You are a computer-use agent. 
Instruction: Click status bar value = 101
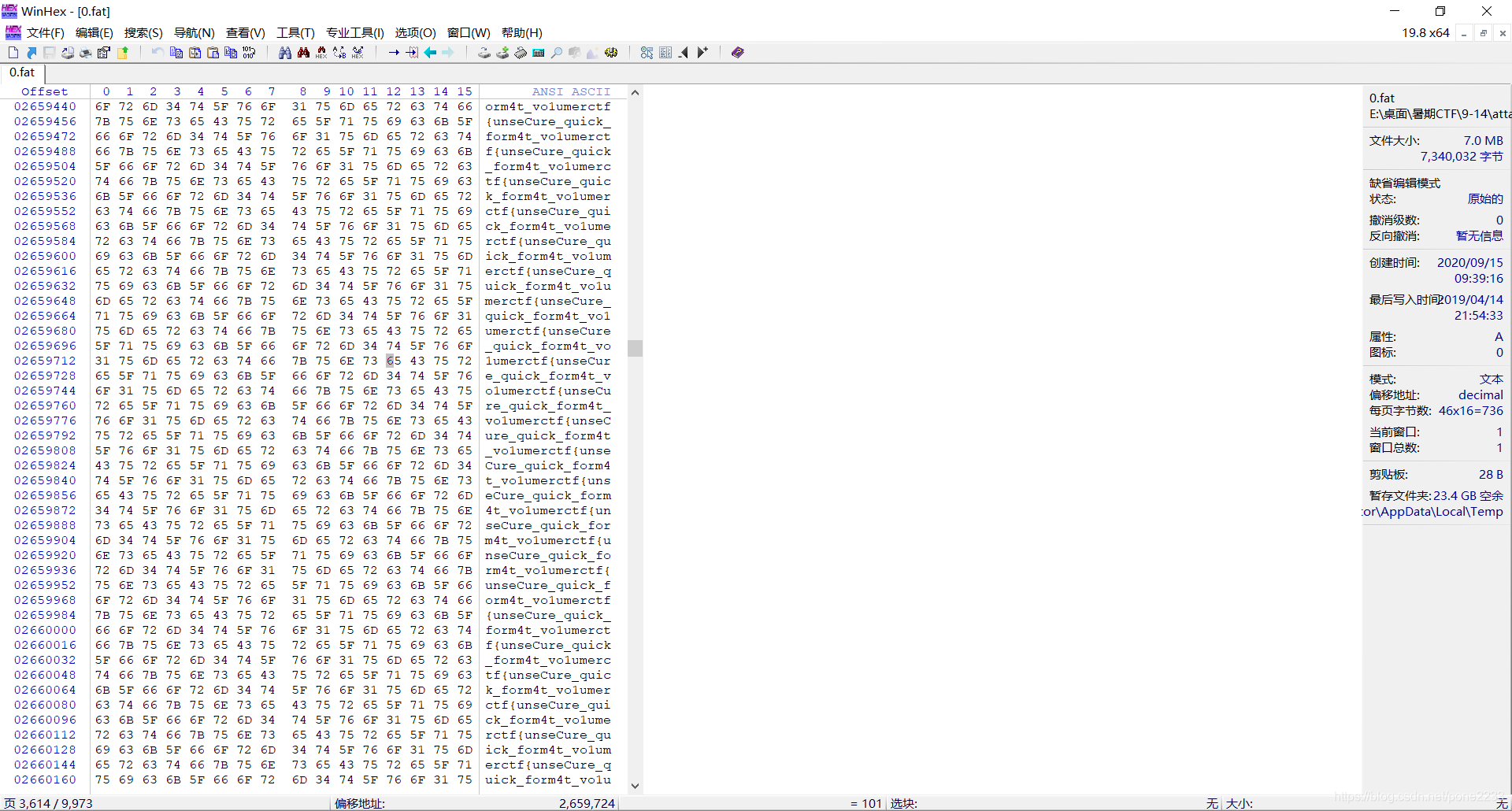pos(865,803)
